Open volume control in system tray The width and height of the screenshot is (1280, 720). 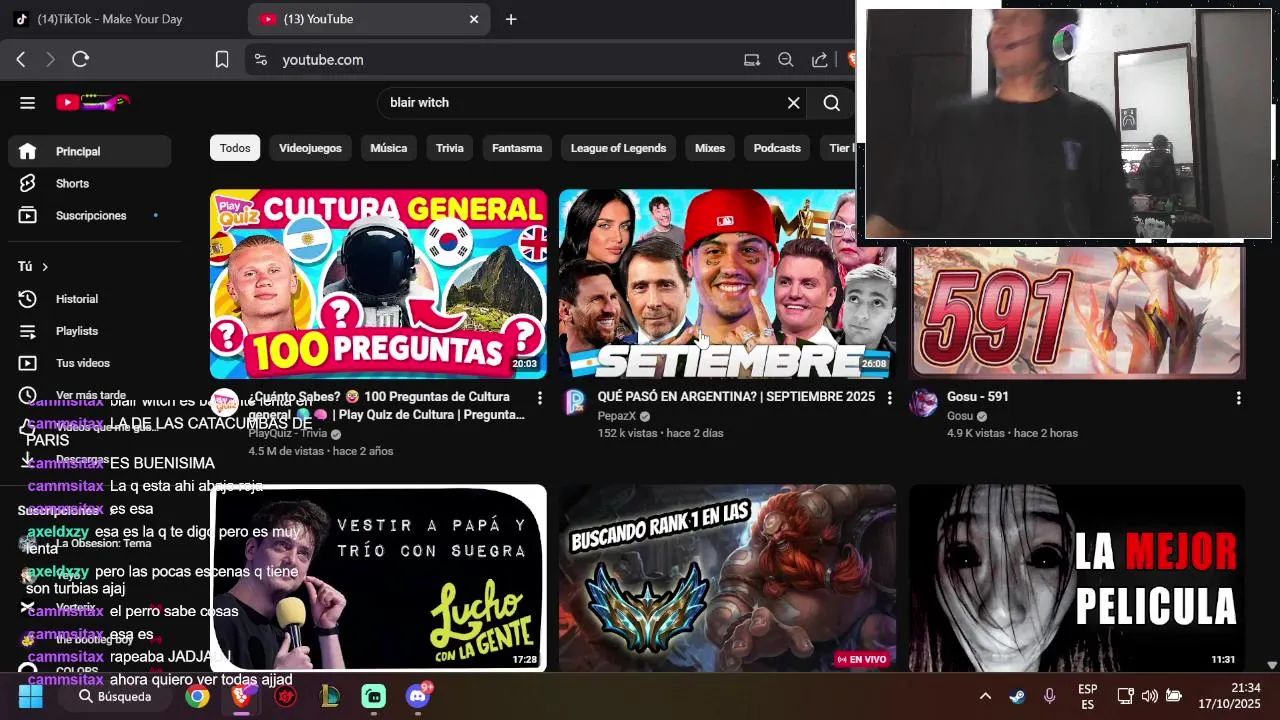[1149, 696]
